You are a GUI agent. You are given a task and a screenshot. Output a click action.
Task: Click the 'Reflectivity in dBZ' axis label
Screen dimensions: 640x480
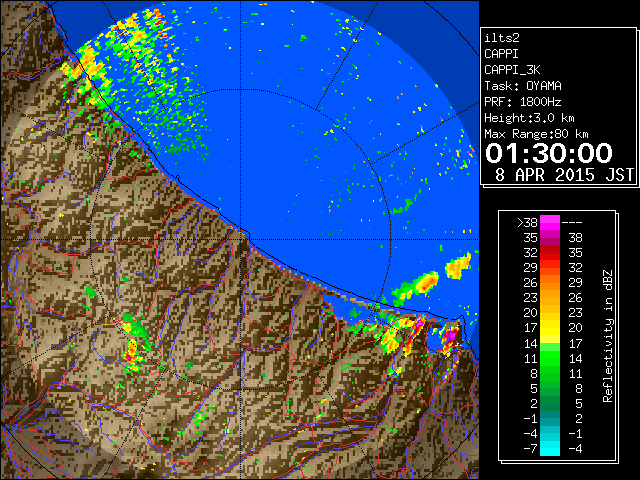click(607, 336)
